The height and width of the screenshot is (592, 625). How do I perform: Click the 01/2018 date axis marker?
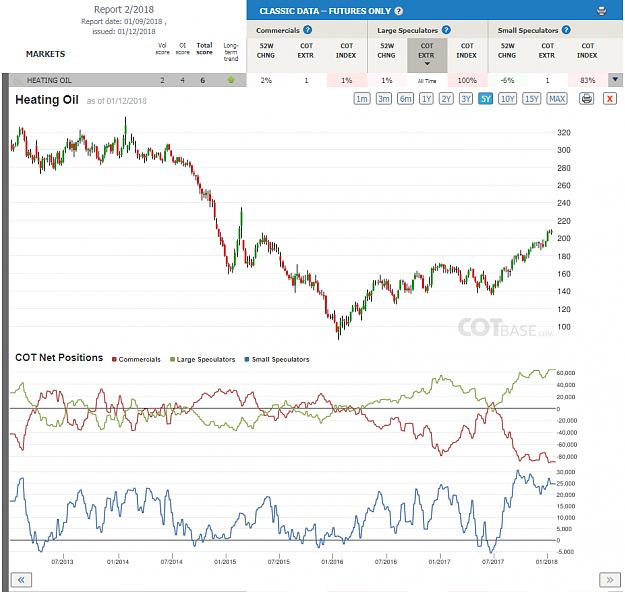546,562
